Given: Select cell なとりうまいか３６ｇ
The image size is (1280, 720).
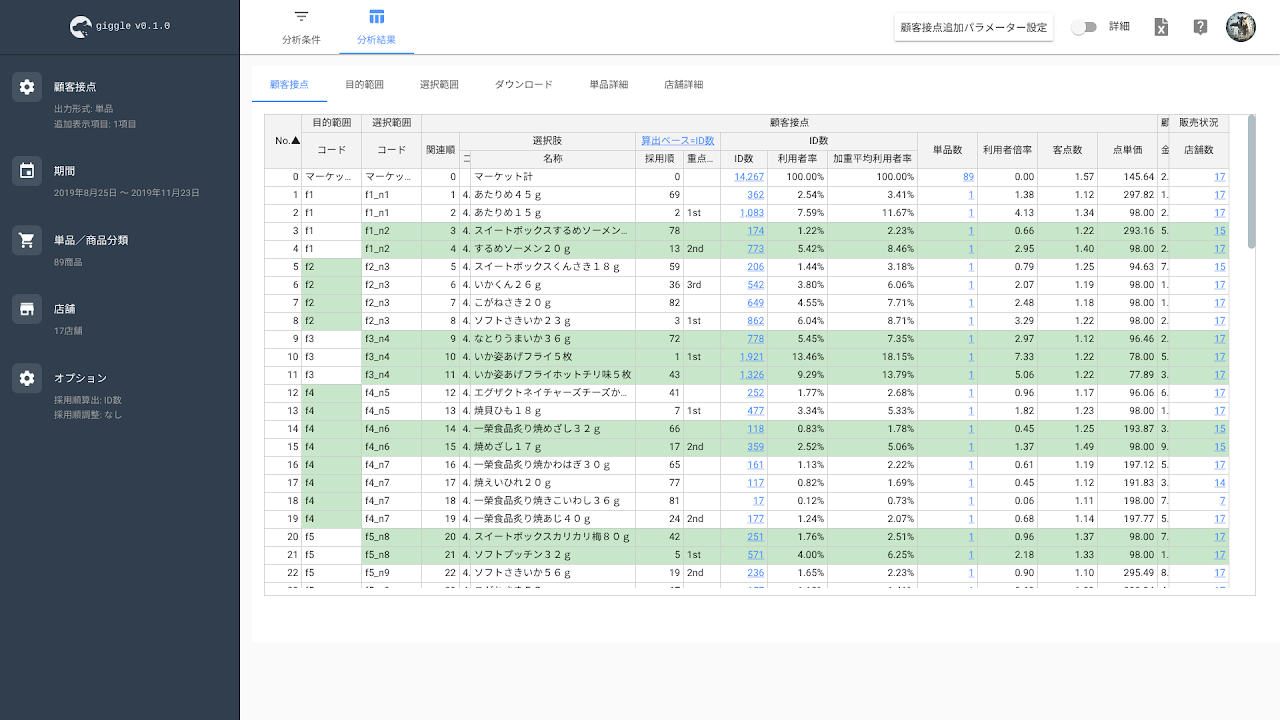Looking at the screenshot, I should tap(553, 339).
